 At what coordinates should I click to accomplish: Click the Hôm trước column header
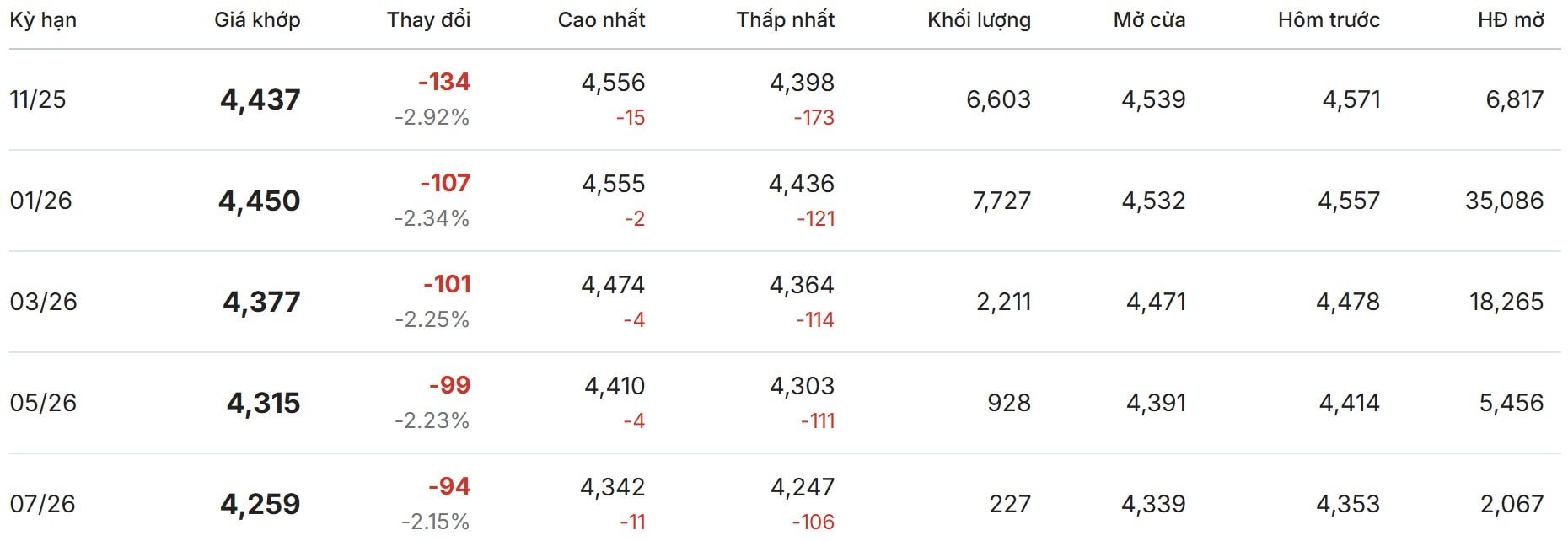click(x=1329, y=20)
